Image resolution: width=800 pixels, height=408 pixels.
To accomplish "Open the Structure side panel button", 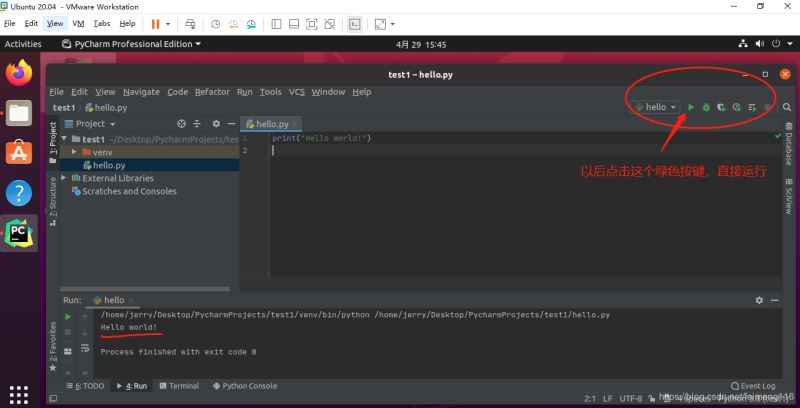I will pyautogui.click(x=53, y=201).
